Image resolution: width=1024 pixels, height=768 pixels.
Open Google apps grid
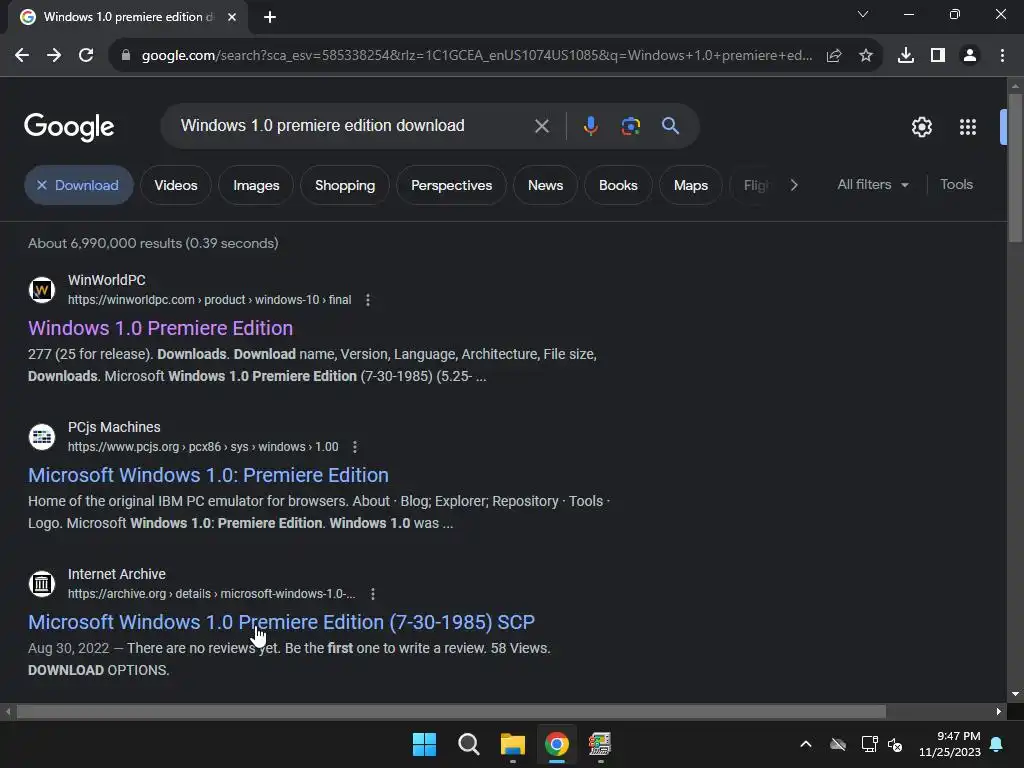pyautogui.click(x=968, y=127)
